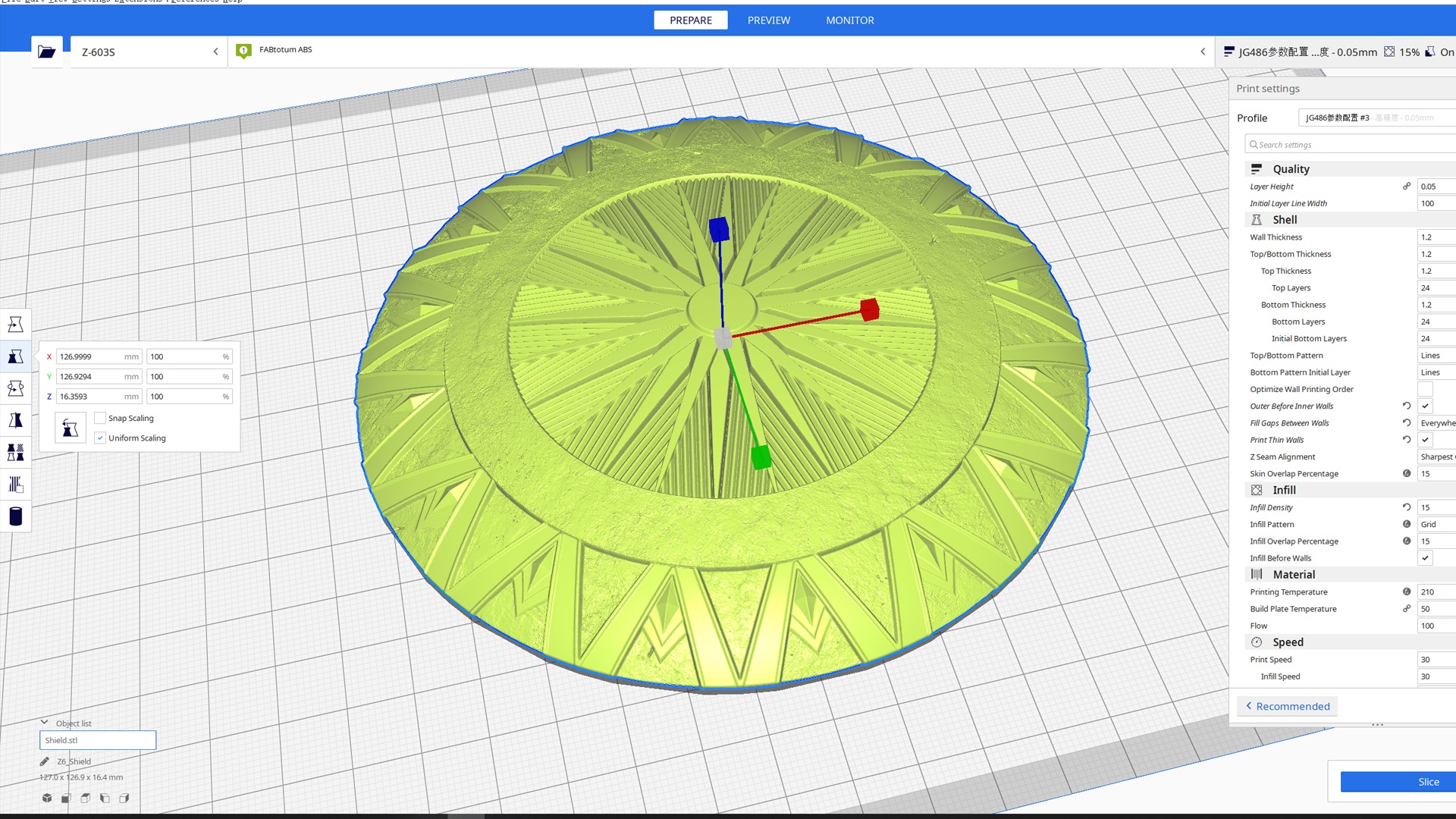
Task: Switch to the PREVIEW tab
Action: 768,20
